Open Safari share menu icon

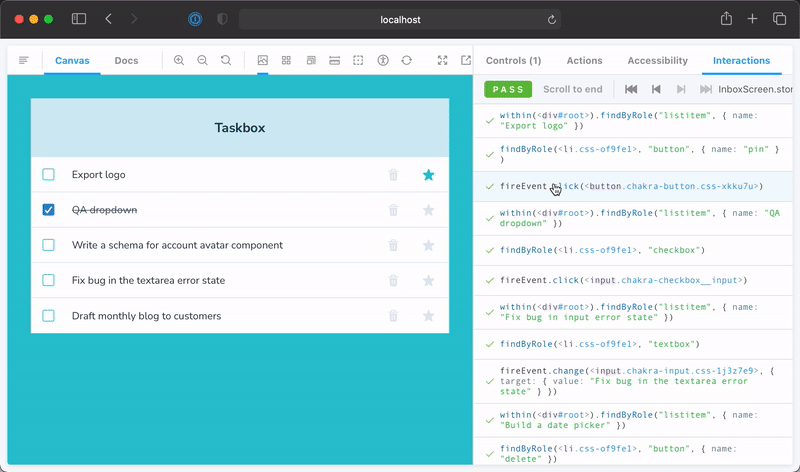coord(726,19)
